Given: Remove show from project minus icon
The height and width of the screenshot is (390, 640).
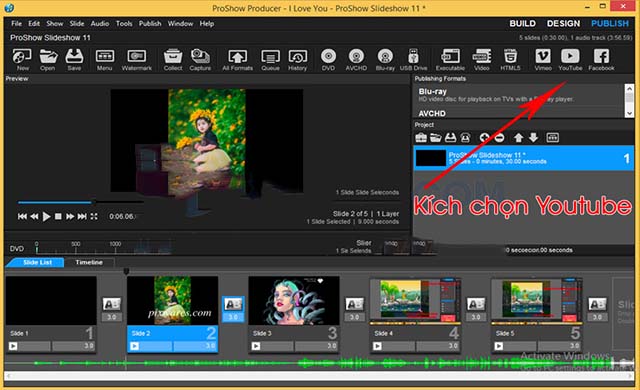Looking at the screenshot, I should (x=499, y=137).
